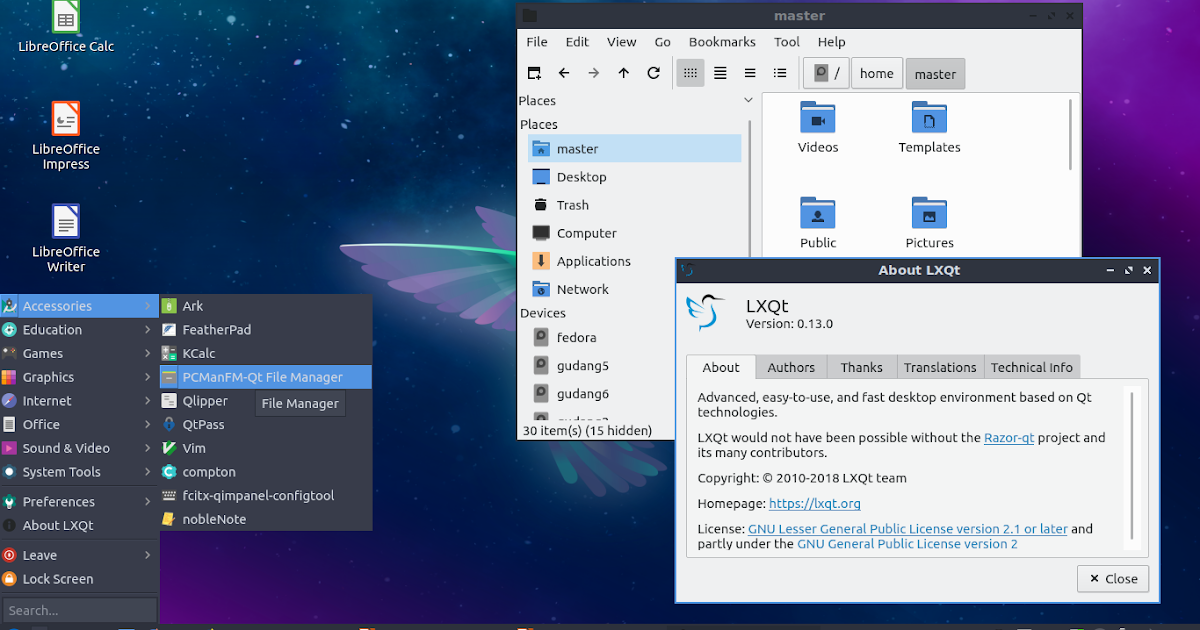Open a new tab in the file manager
1200x630 pixels.
pyautogui.click(x=534, y=72)
